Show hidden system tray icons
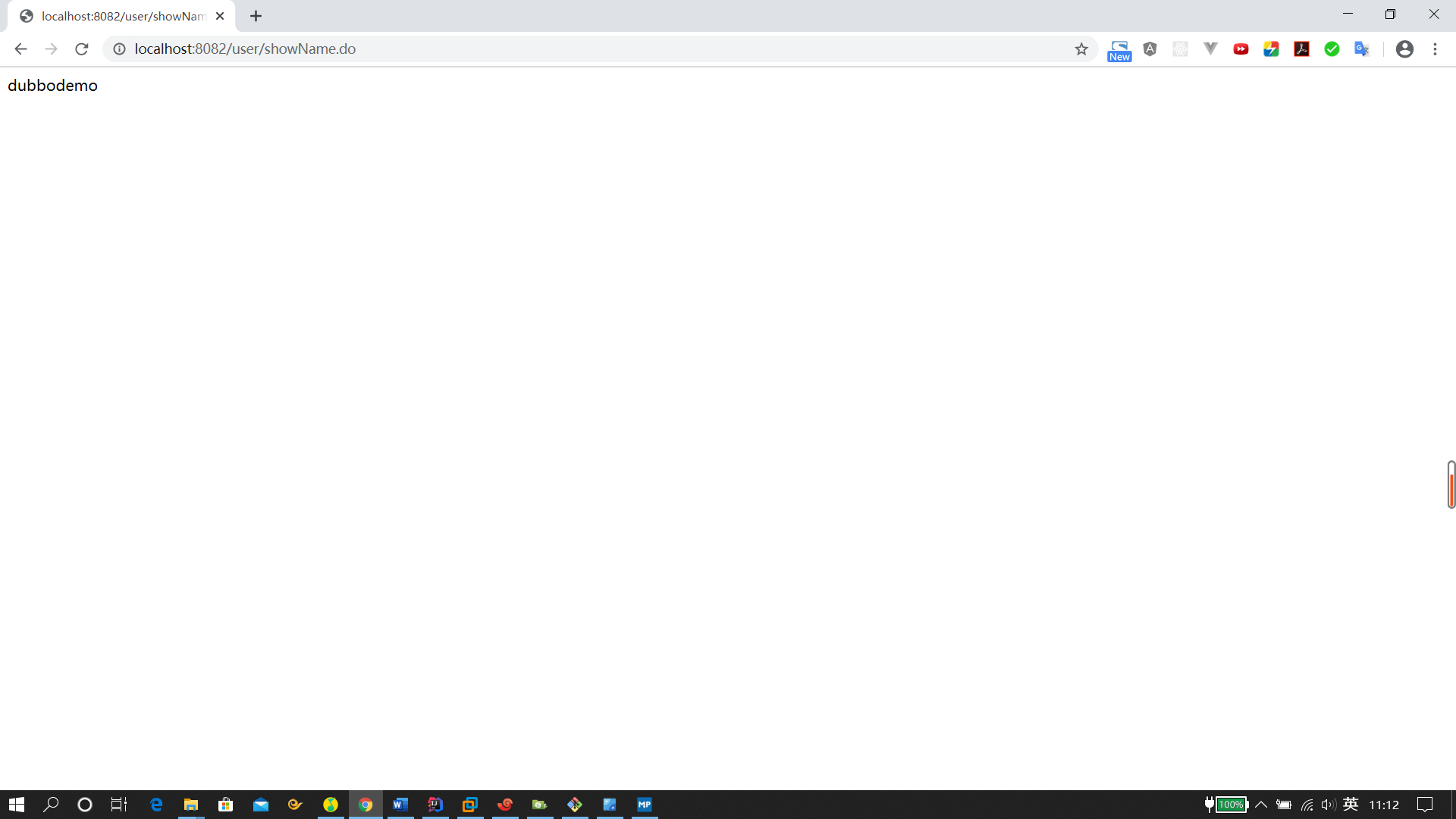Screen dimensions: 1456x819 coord(1261,805)
